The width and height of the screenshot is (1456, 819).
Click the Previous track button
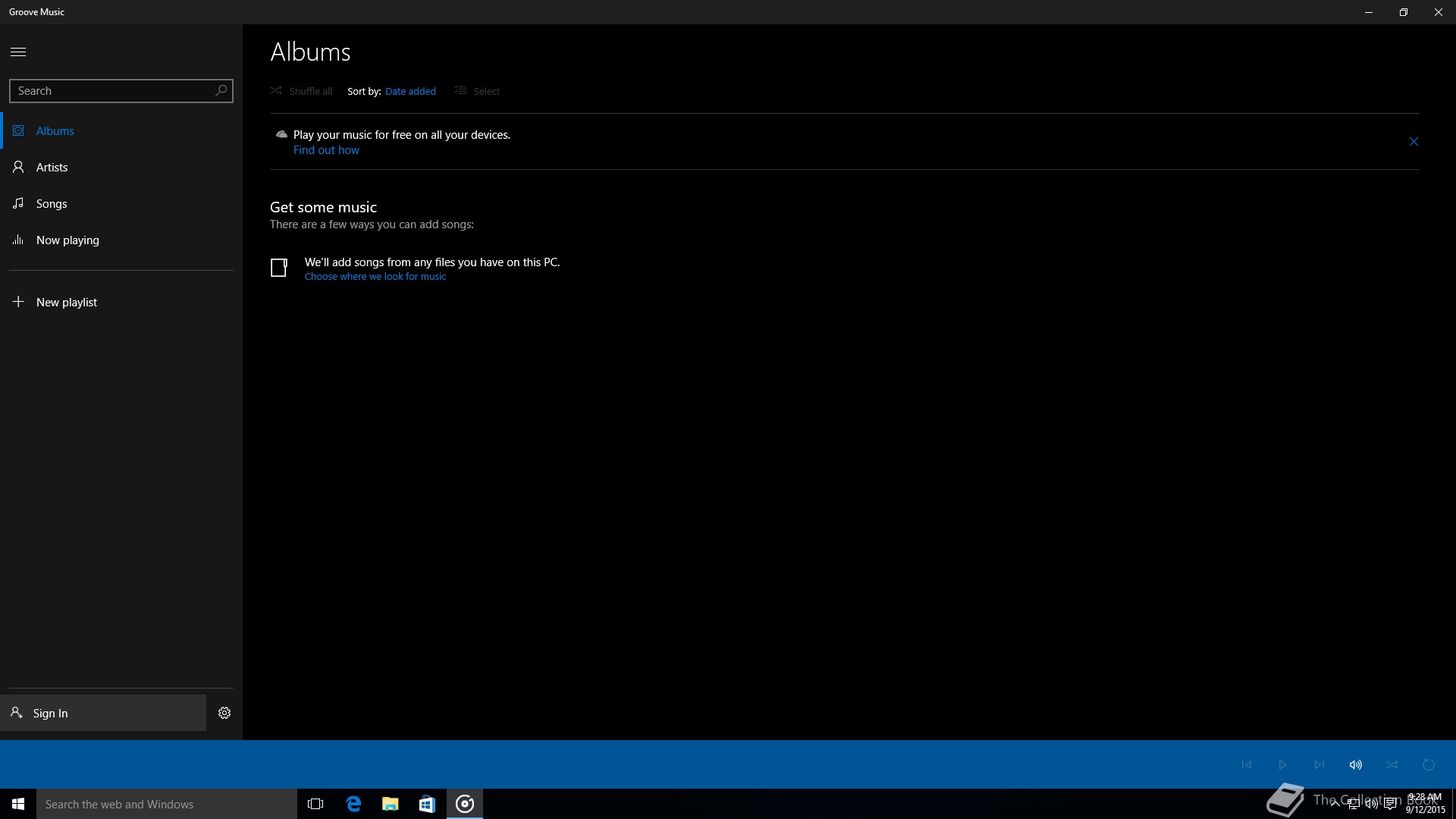[1246, 764]
